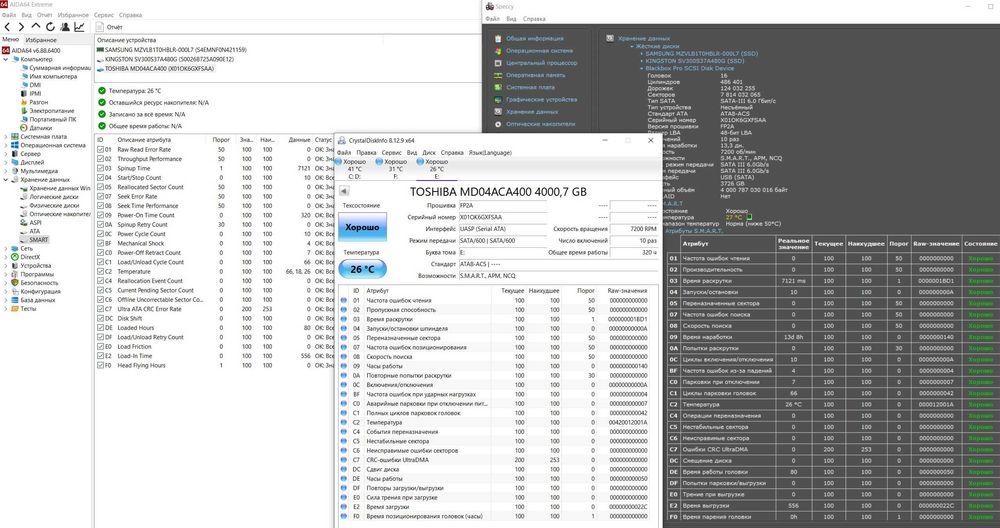Open Избранное menu in AIDA64 menu bar
1000x528 pixels.
[x=73, y=15]
